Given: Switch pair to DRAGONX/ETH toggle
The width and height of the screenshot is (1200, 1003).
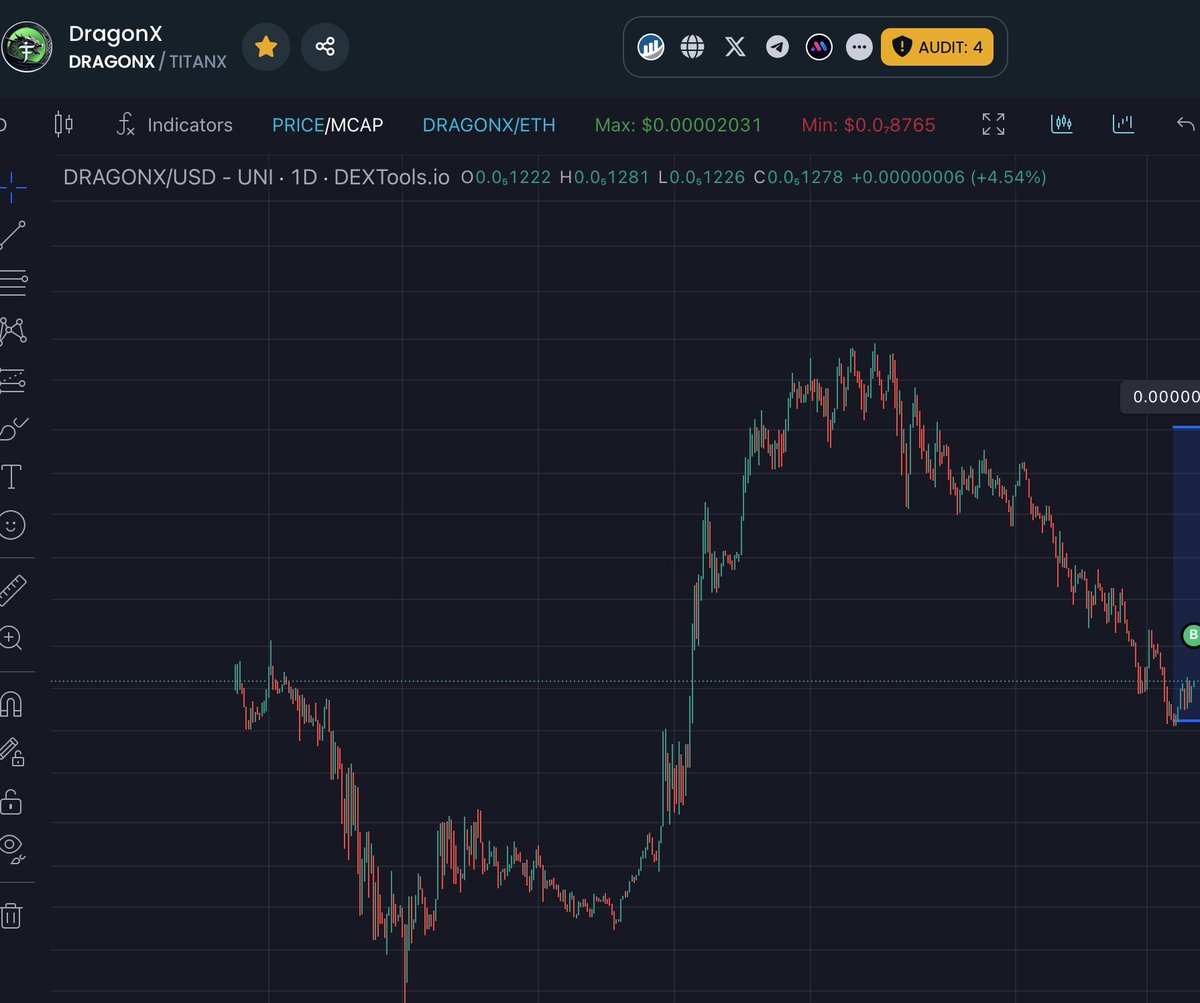Looking at the screenshot, I should pyautogui.click(x=489, y=125).
